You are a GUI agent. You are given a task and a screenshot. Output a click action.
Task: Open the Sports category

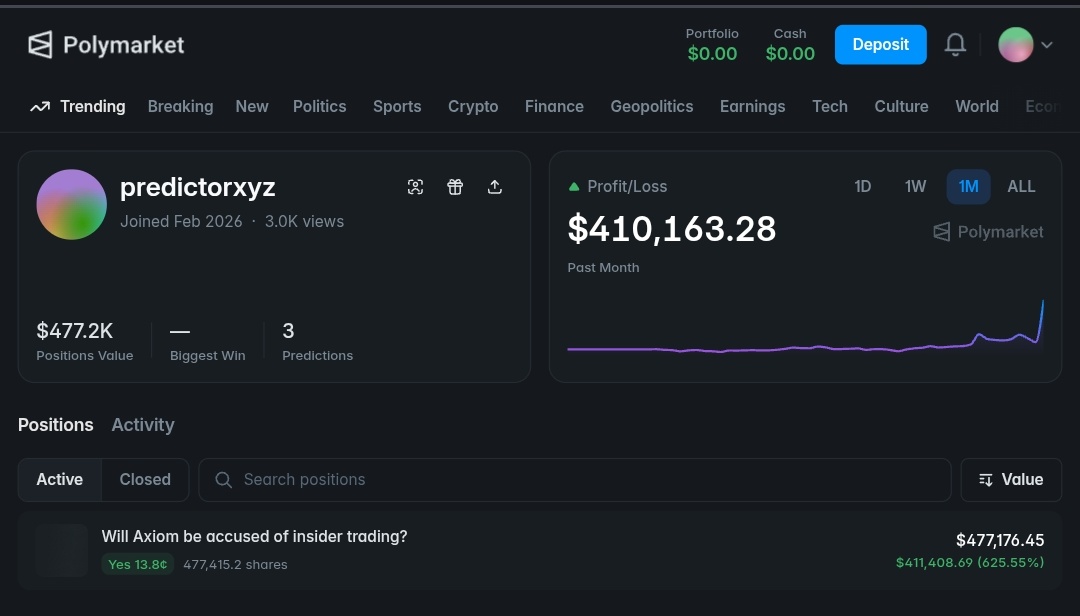397,106
